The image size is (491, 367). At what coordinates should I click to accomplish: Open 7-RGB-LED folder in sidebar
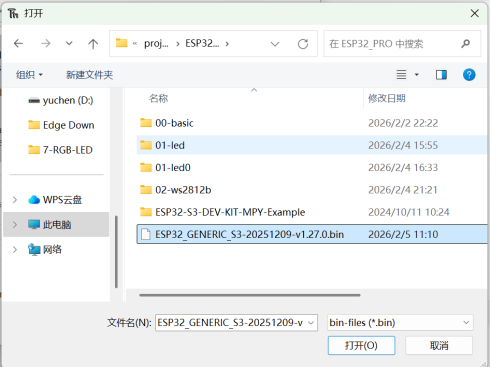60,150
